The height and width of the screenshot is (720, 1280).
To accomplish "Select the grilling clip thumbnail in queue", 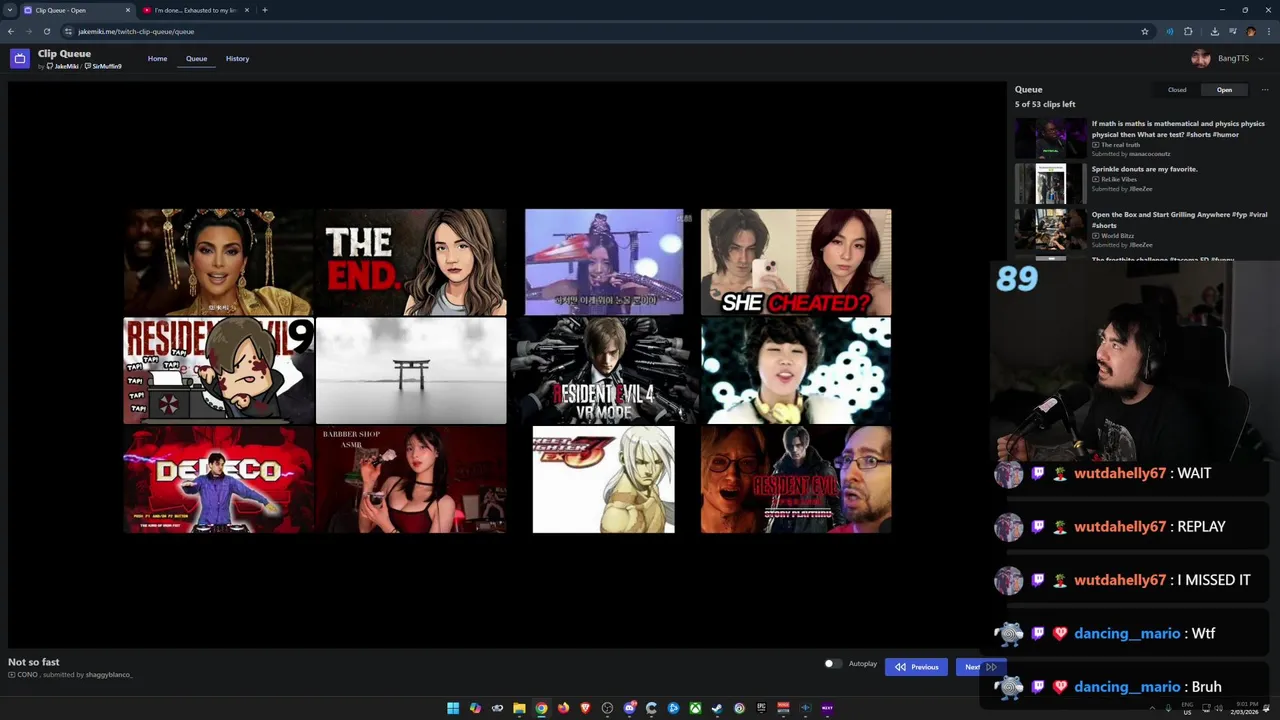I will point(1050,229).
